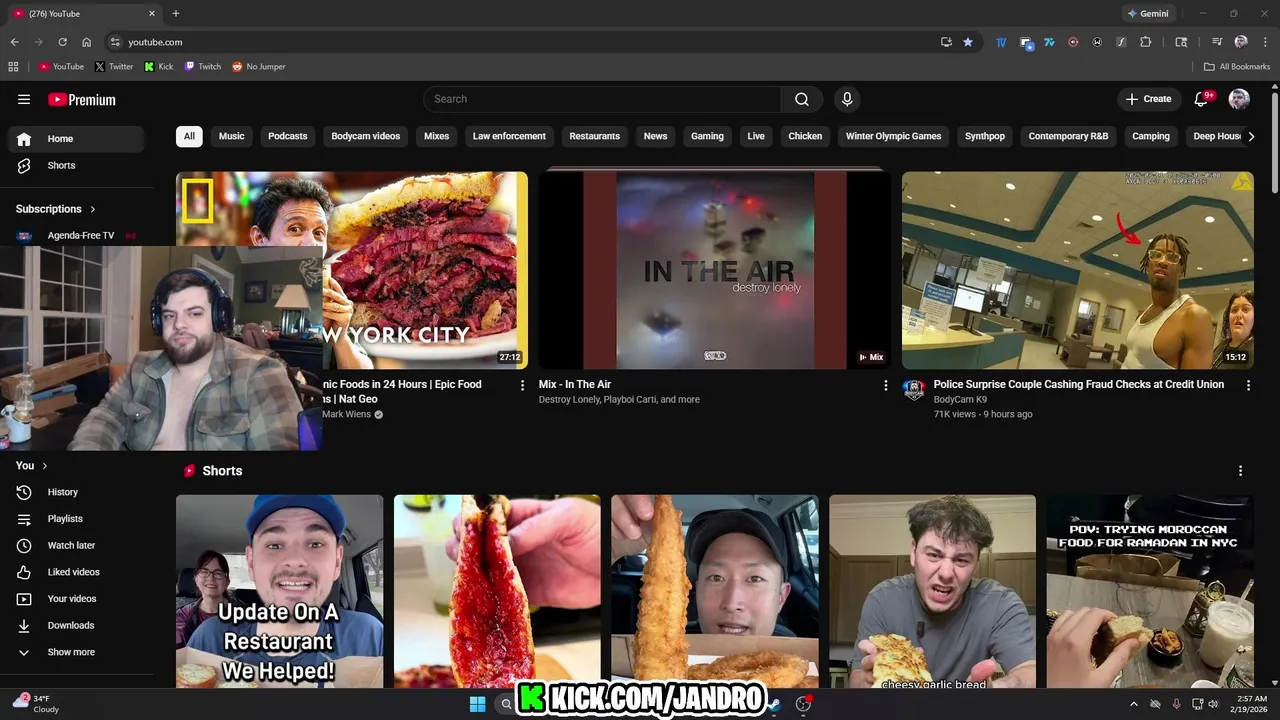Open the Twitter bookmark
This screenshot has height=720, width=1280.
[x=114, y=67]
